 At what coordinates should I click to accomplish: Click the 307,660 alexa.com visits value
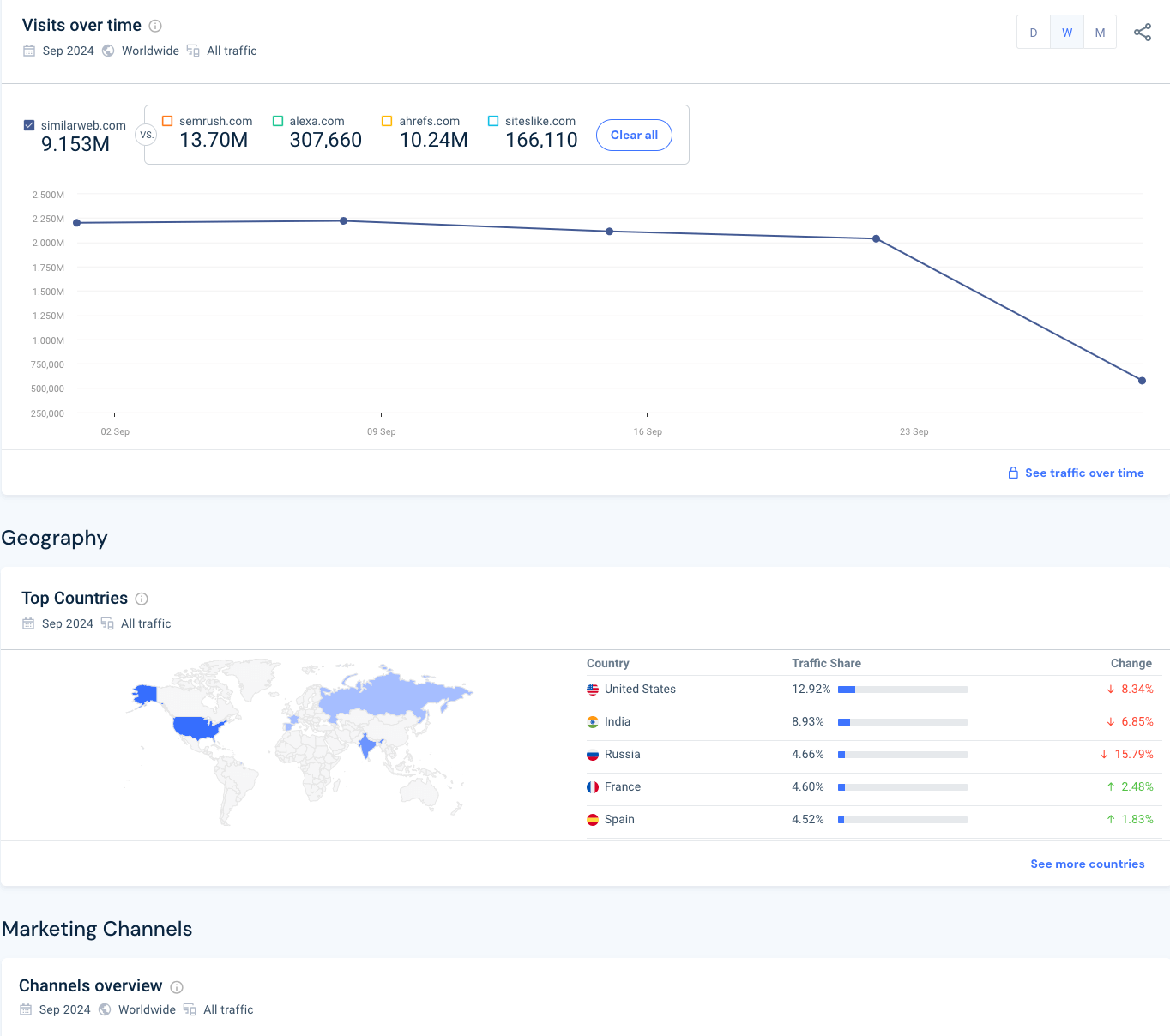[x=326, y=140]
